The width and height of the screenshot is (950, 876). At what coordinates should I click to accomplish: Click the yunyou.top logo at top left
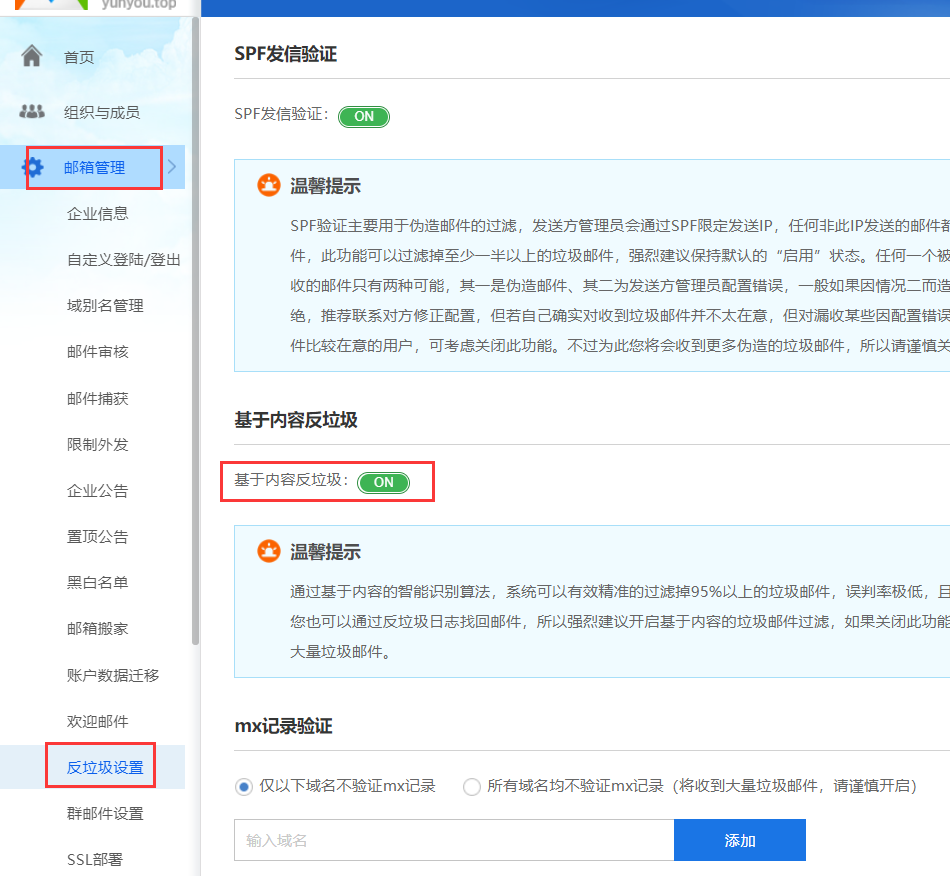[90, 4]
